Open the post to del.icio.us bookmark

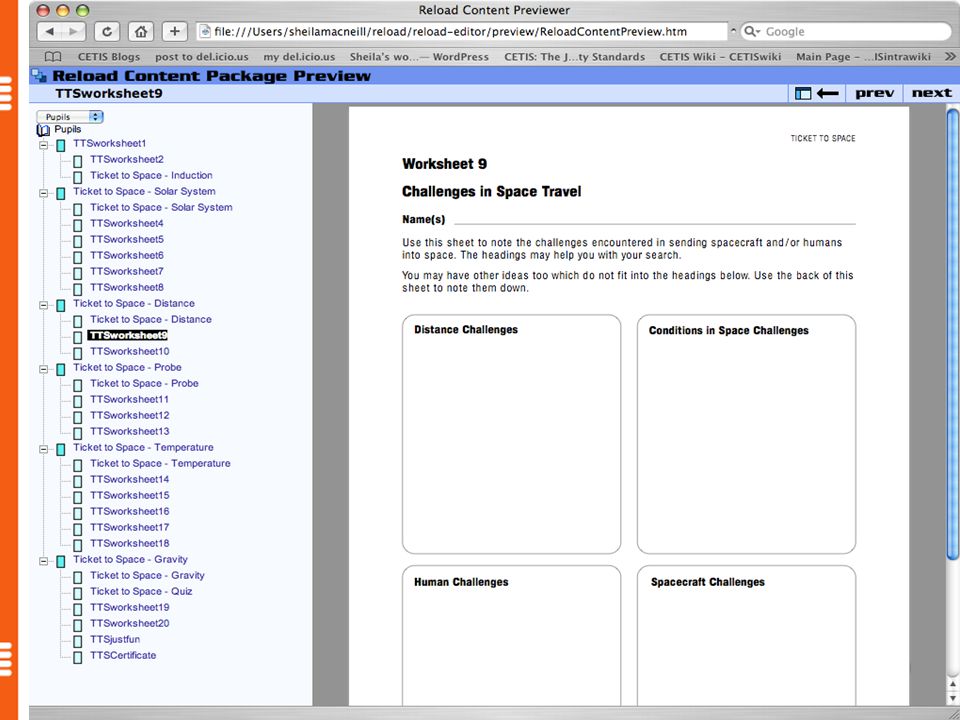[x=202, y=57]
